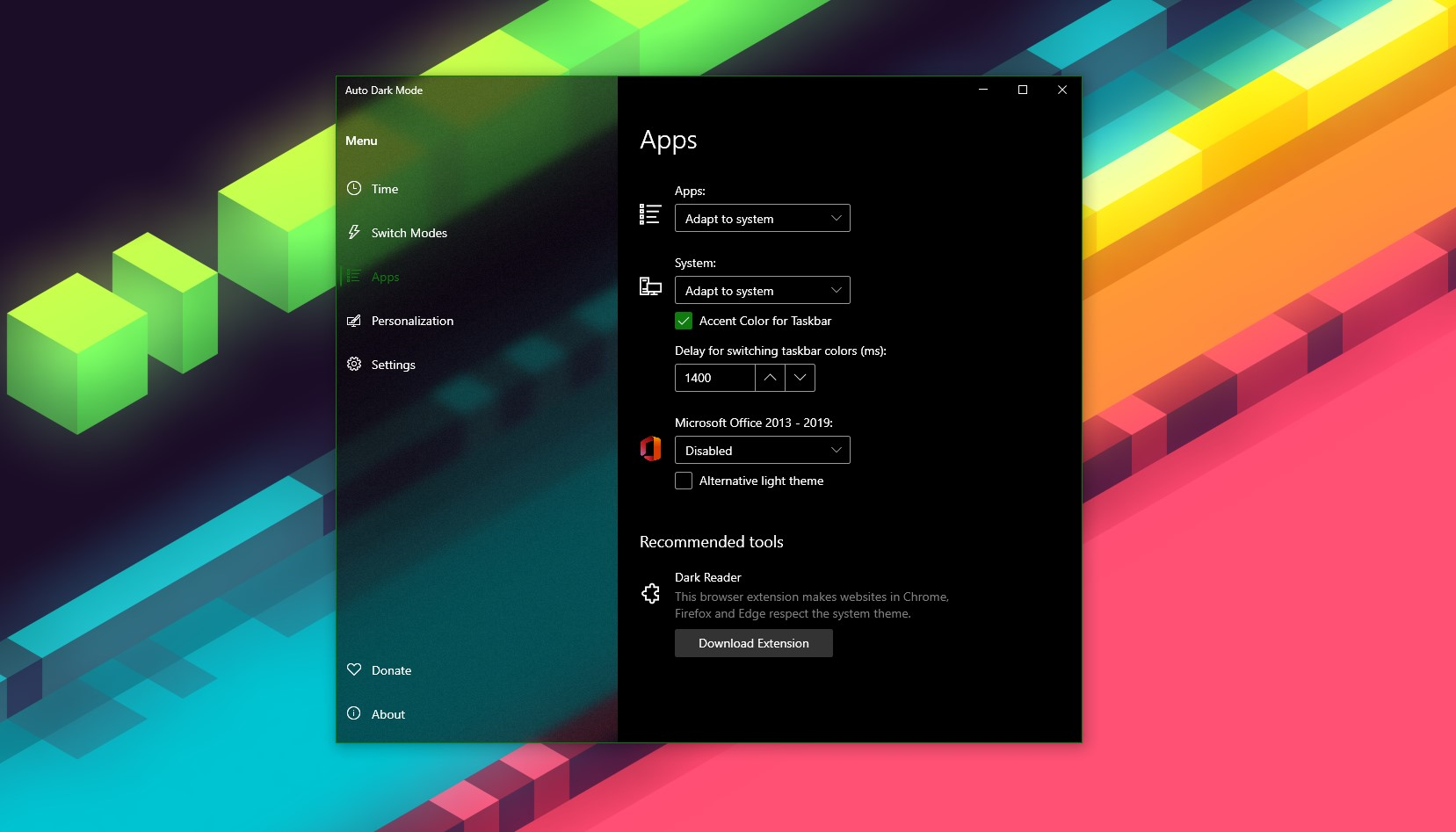Open the Switch Modes section
Image resolution: width=1456 pixels, height=832 pixels.
pos(409,232)
